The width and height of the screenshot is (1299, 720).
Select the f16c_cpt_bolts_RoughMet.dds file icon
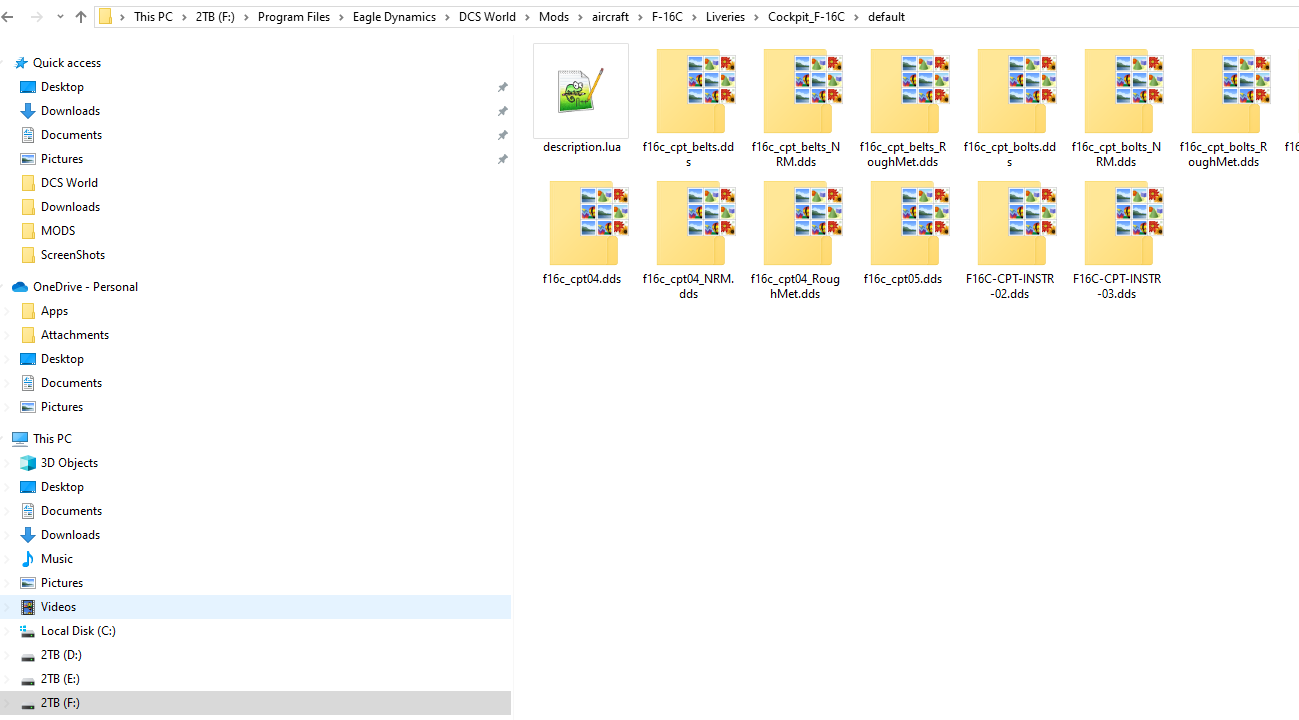tap(1230, 91)
